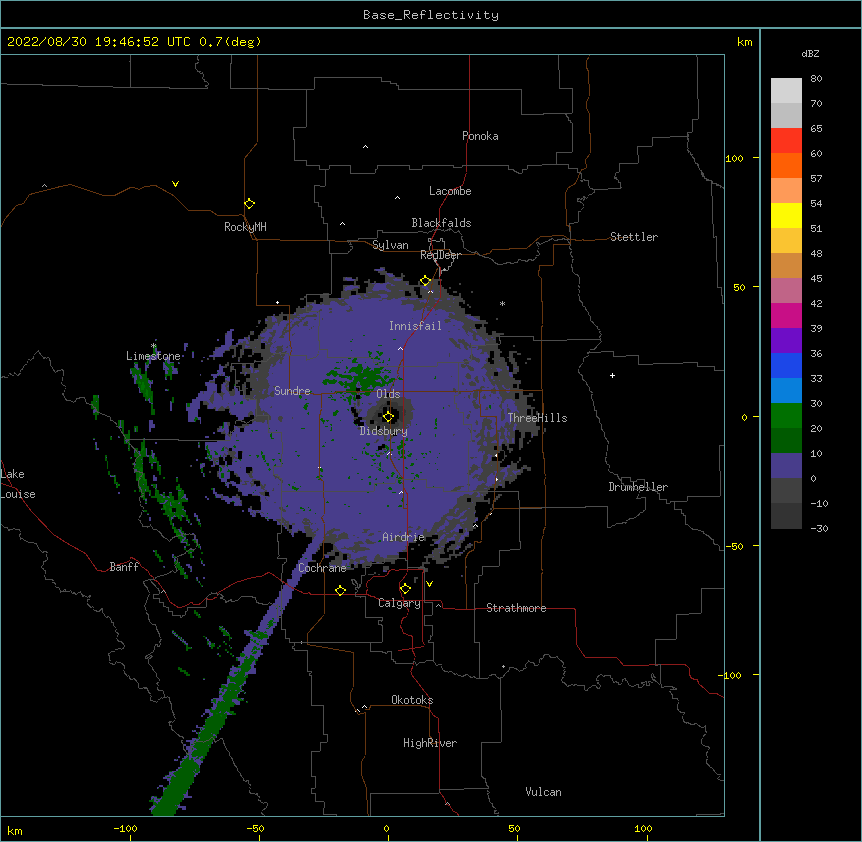
Task: Click the Olds town label
Action: [388, 394]
